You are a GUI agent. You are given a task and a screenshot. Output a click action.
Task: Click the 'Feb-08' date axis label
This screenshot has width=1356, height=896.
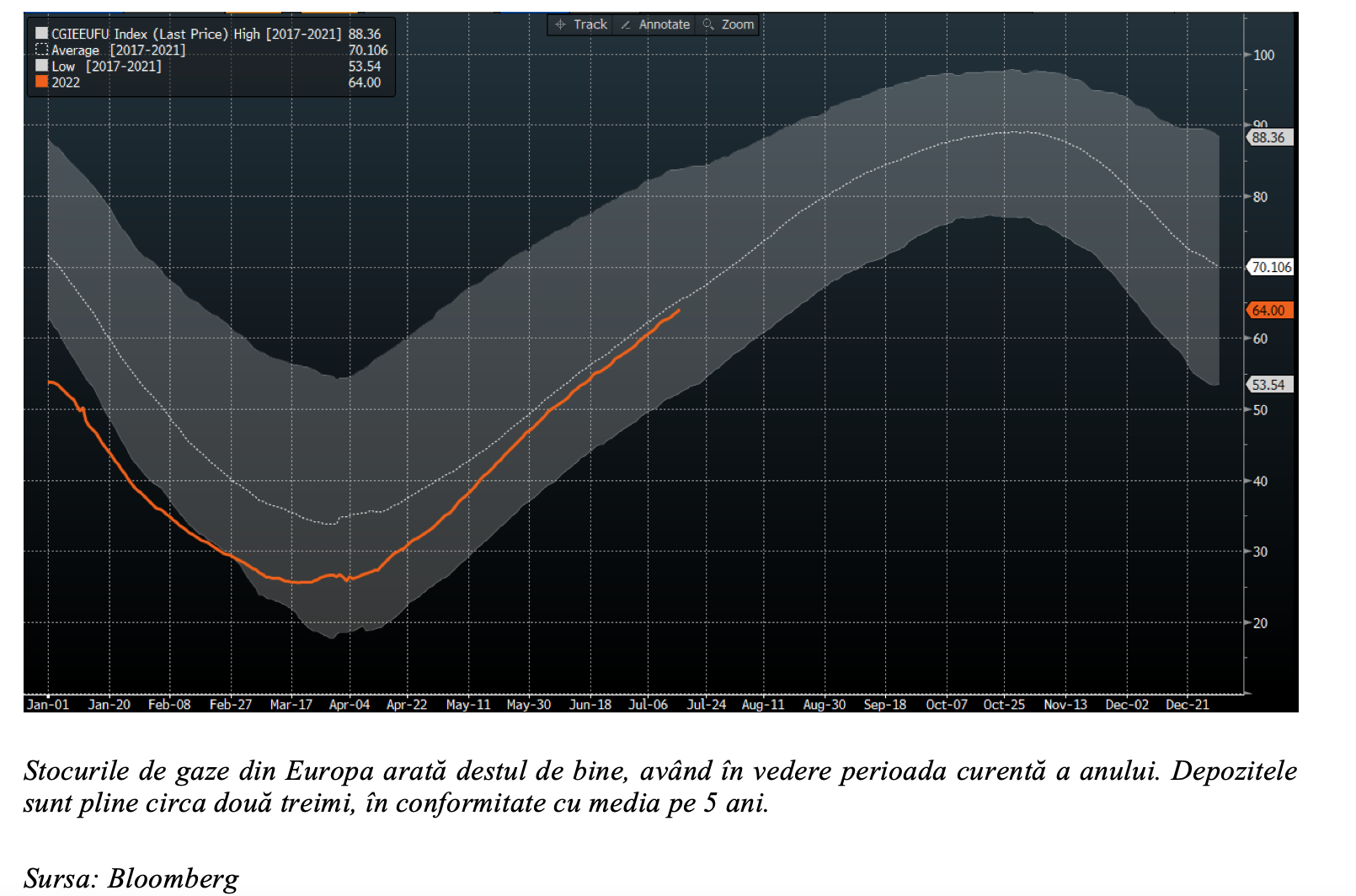click(x=169, y=704)
